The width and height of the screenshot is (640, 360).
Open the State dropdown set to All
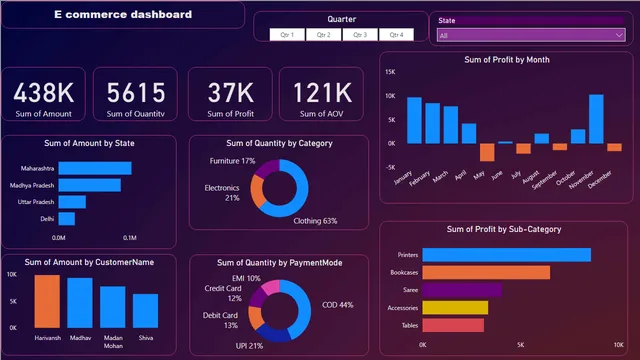coord(531,35)
